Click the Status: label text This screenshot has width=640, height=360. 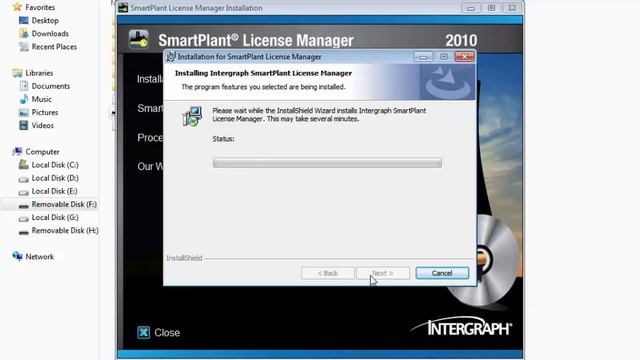(223, 139)
